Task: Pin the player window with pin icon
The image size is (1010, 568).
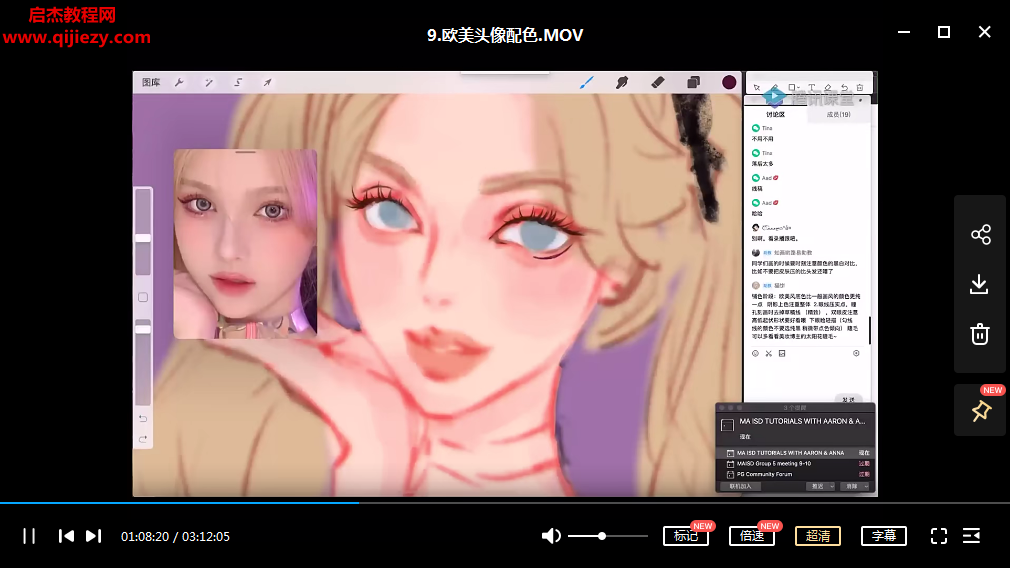Action: click(x=981, y=411)
